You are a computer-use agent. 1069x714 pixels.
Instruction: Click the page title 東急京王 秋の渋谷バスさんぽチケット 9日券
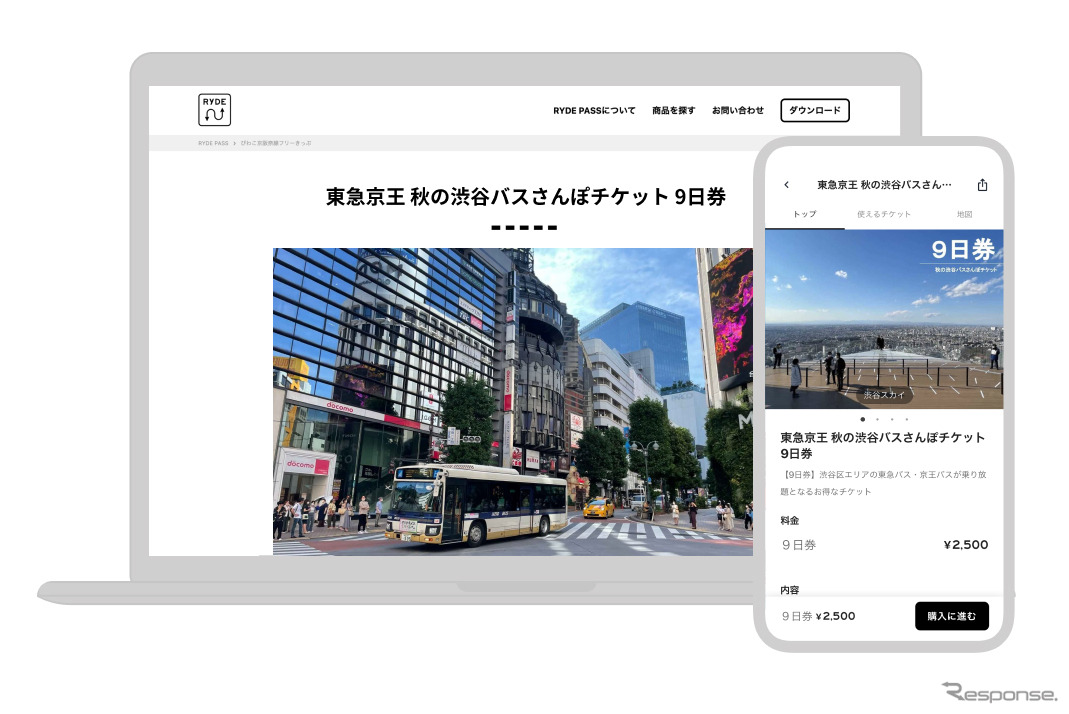526,197
